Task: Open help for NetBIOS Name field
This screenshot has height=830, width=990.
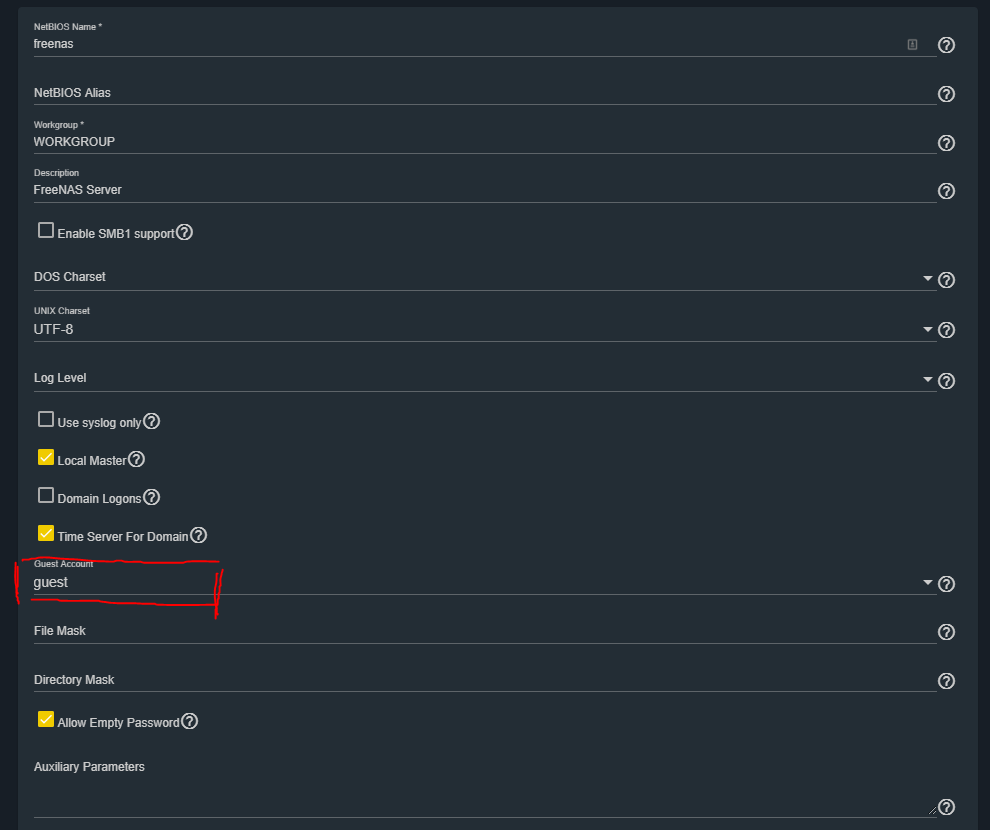Action: point(946,45)
